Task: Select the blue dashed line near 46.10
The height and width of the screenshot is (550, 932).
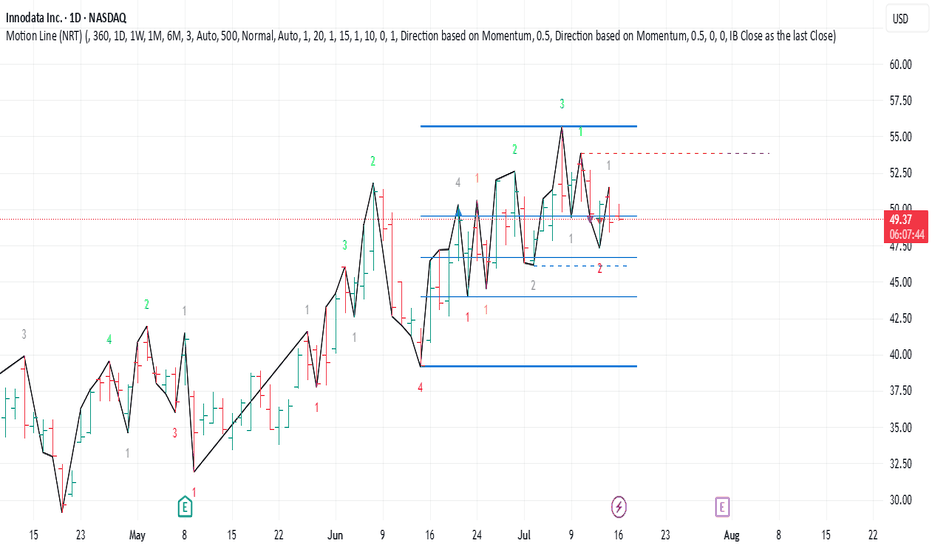Action: (582, 266)
